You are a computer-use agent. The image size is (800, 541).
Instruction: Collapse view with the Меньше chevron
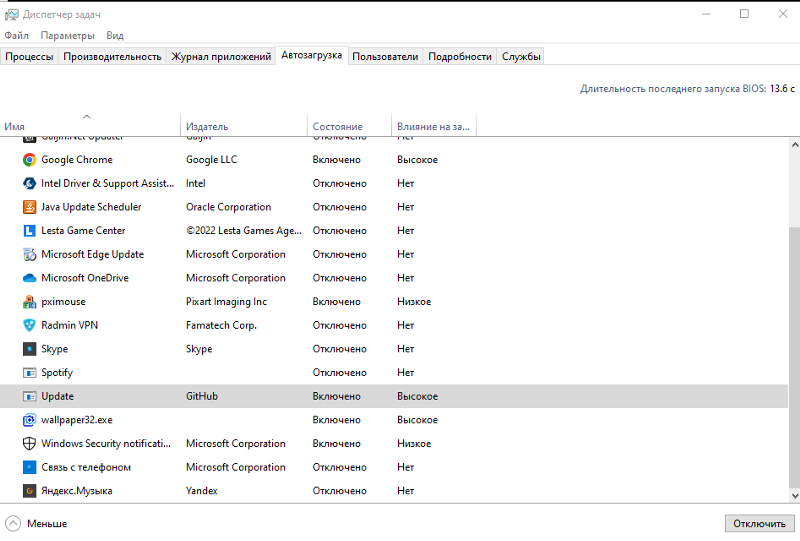pyautogui.click(x=13, y=523)
